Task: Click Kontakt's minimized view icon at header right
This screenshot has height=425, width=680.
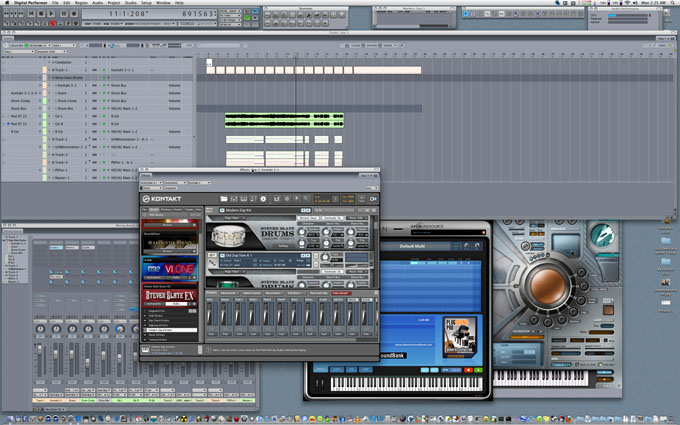Action: click(373, 199)
